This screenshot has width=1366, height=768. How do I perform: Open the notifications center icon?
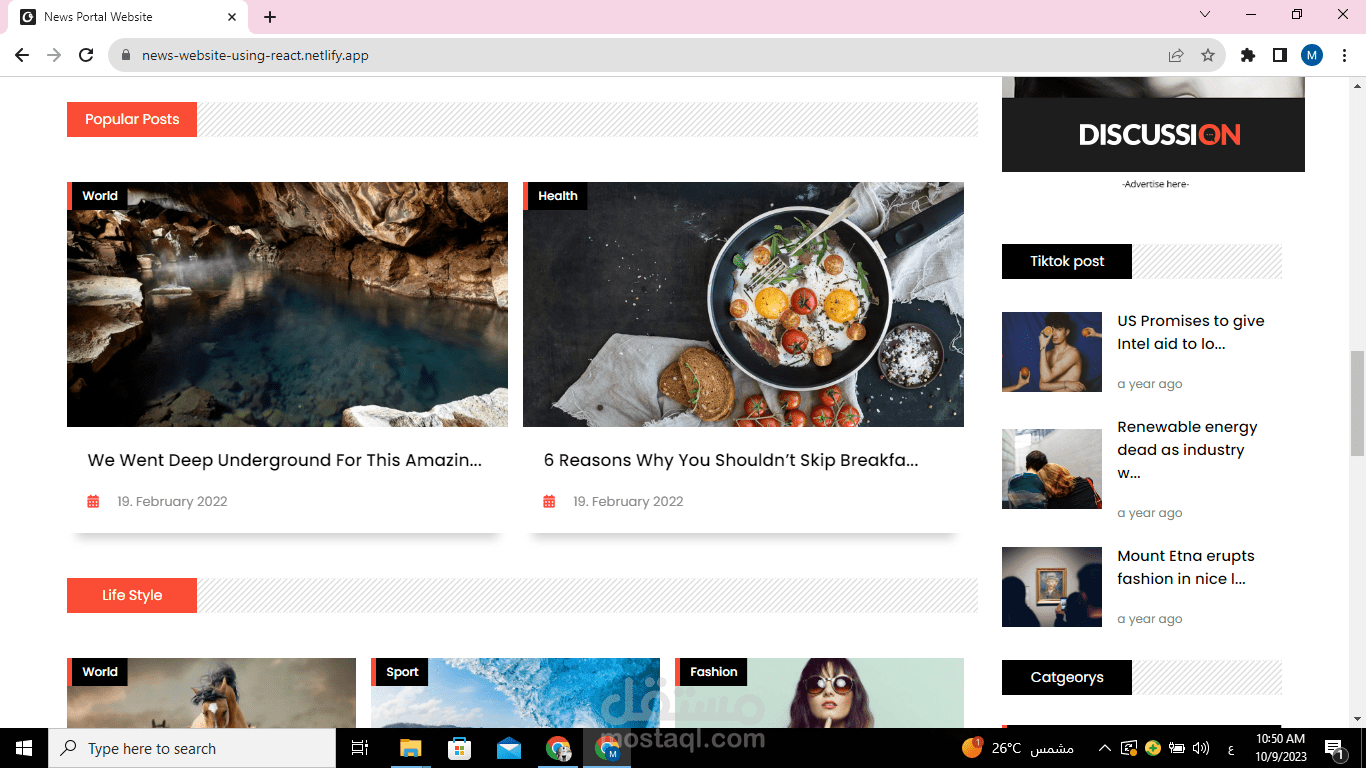point(1333,748)
